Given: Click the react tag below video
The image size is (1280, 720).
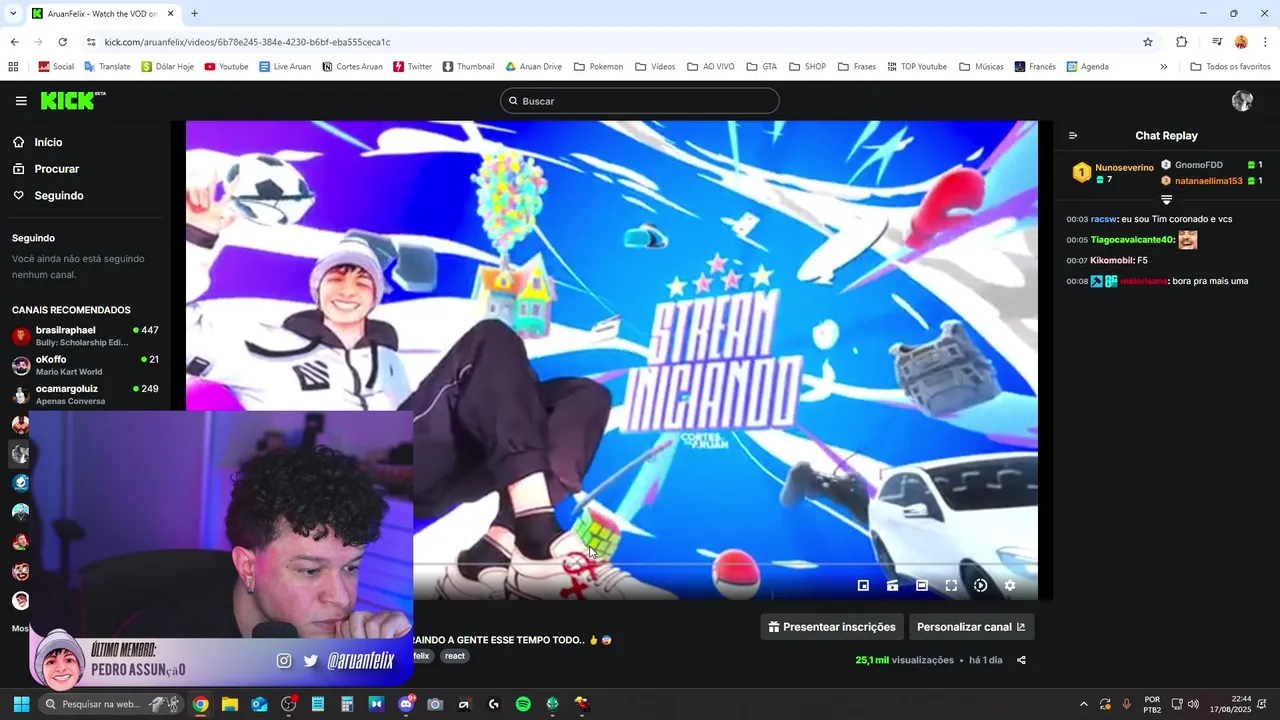Looking at the screenshot, I should 455,656.
